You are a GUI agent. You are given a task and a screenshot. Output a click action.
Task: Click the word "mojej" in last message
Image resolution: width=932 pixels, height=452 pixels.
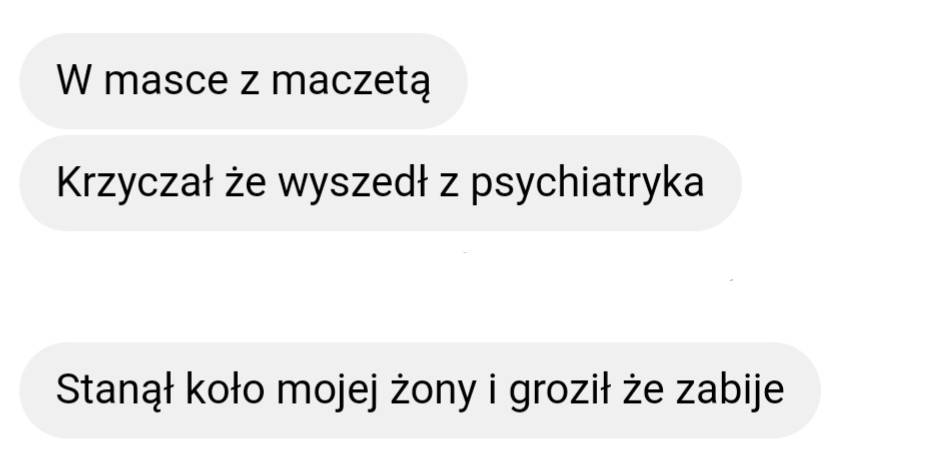pyautogui.click(x=328, y=391)
